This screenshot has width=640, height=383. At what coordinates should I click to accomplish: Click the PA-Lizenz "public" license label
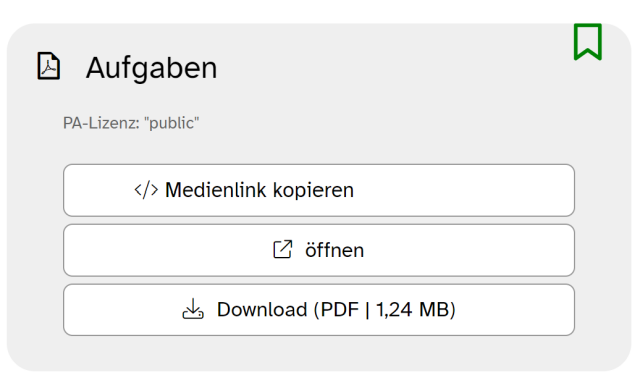(131, 123)
